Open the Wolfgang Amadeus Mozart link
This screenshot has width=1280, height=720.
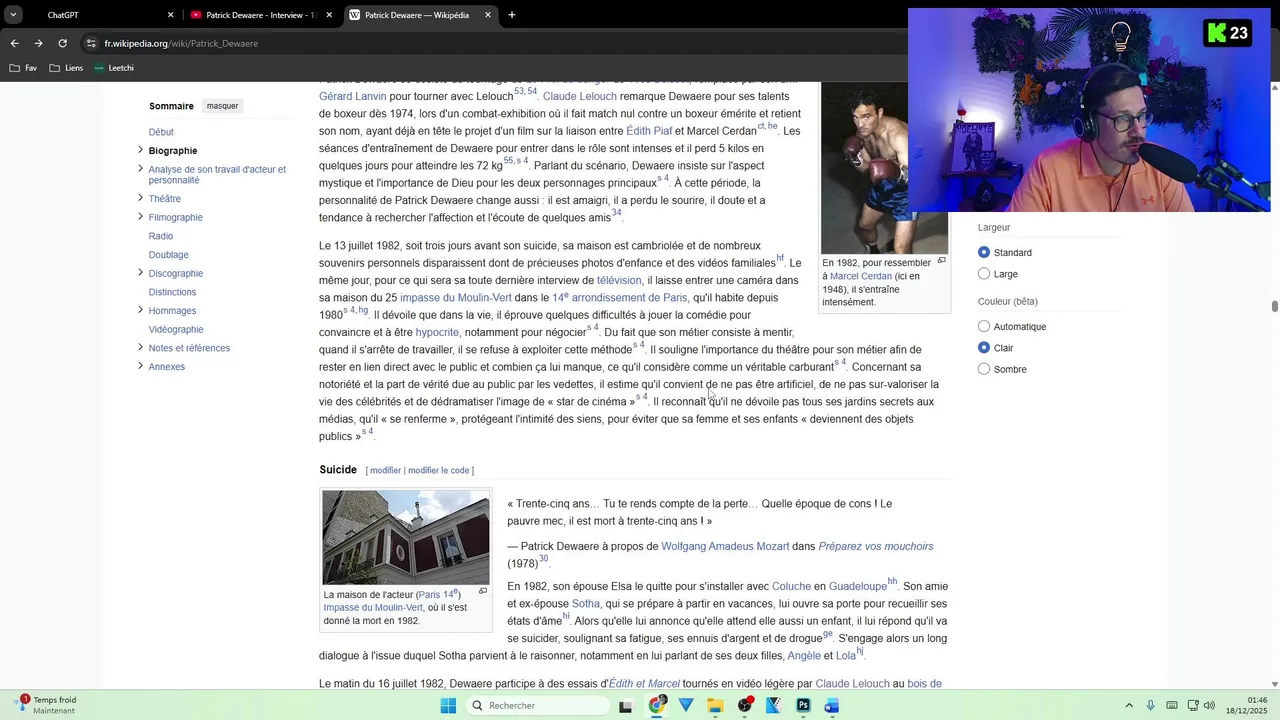(x=725, y=546)
